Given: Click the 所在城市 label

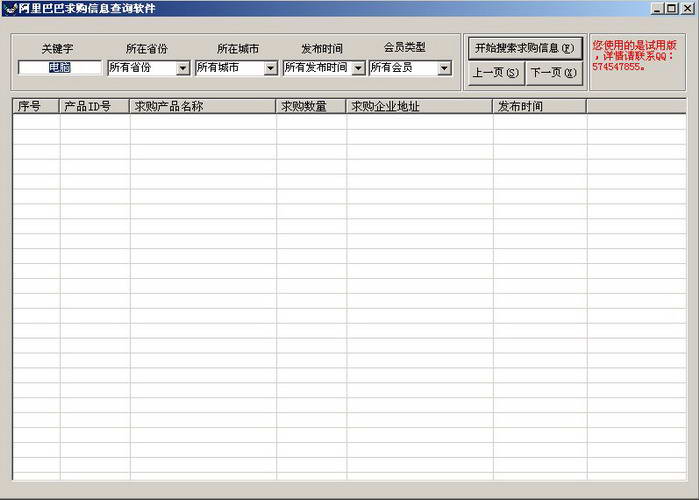Looking at the screenshot, I should pyautogui.click(x=238, y=49).
